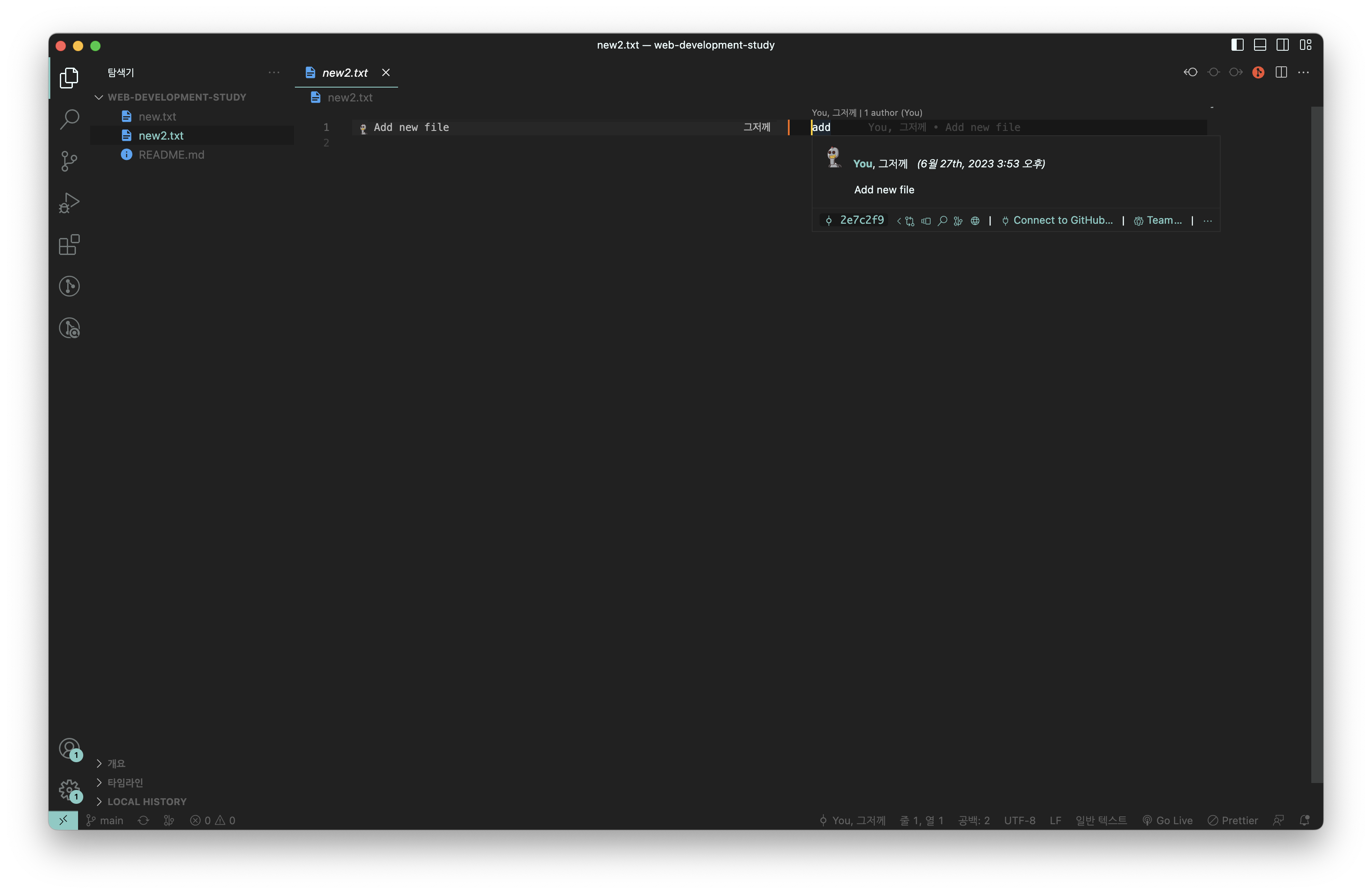Viewport: 1372px width, 894px height.
Task: Open the Search view in activity bar
Action: coord(69,119)
